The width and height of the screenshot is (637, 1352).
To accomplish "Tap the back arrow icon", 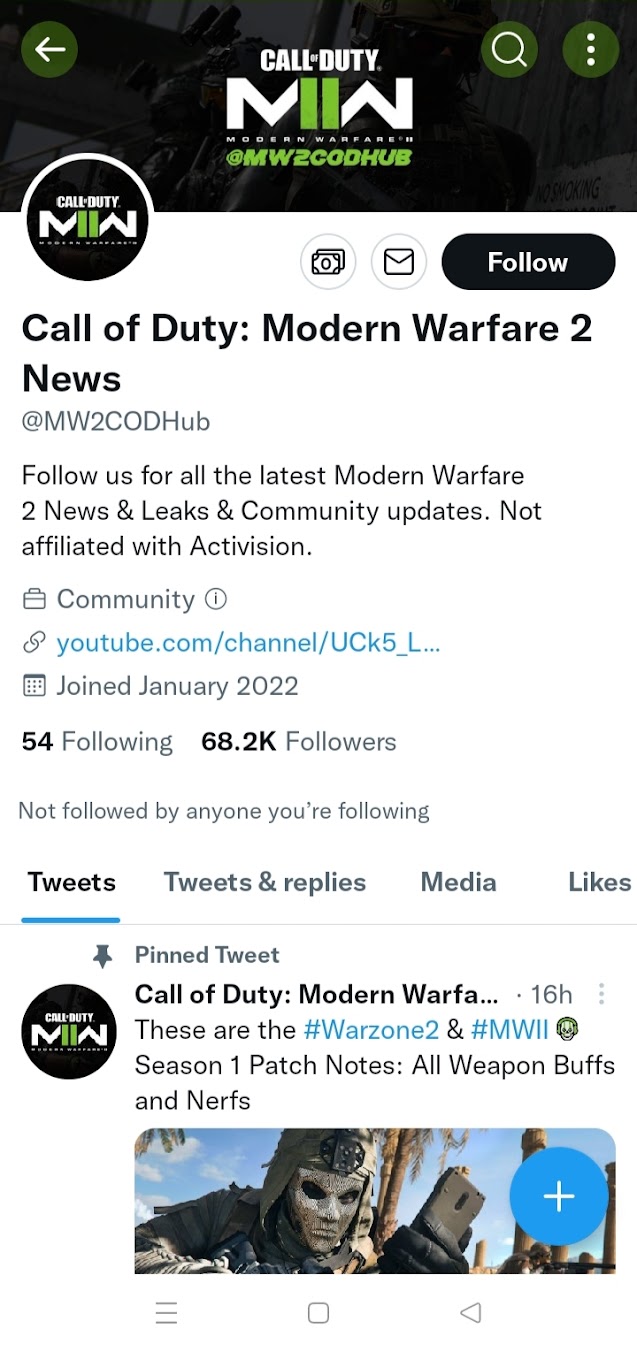I will [49, 48].
